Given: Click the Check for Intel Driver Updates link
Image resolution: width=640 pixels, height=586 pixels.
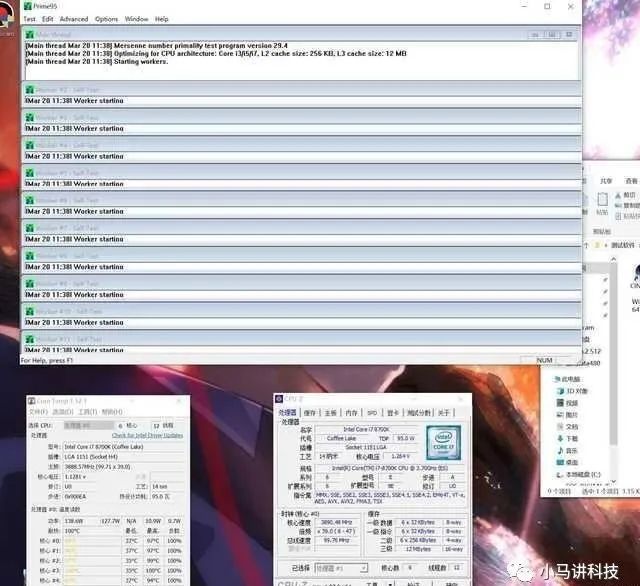Looking at the screenshot, I should pyautogui.click(x=147, y=435).
